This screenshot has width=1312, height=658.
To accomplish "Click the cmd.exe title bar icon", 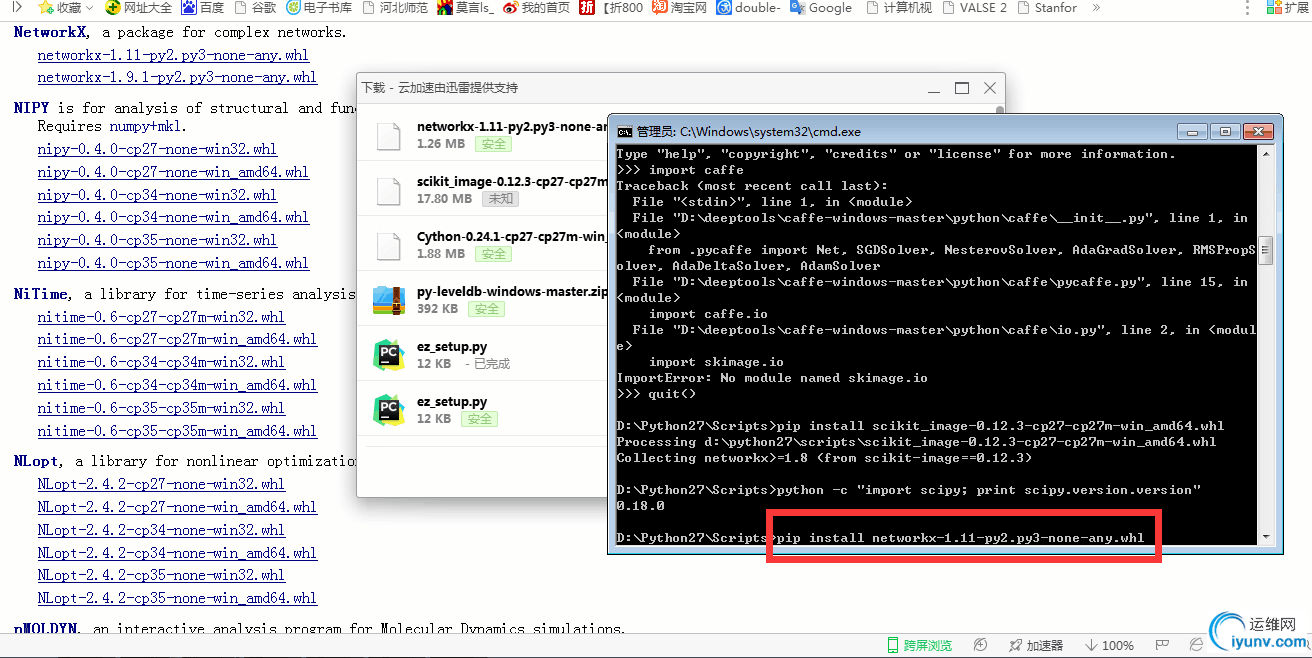I will [624, 131].
